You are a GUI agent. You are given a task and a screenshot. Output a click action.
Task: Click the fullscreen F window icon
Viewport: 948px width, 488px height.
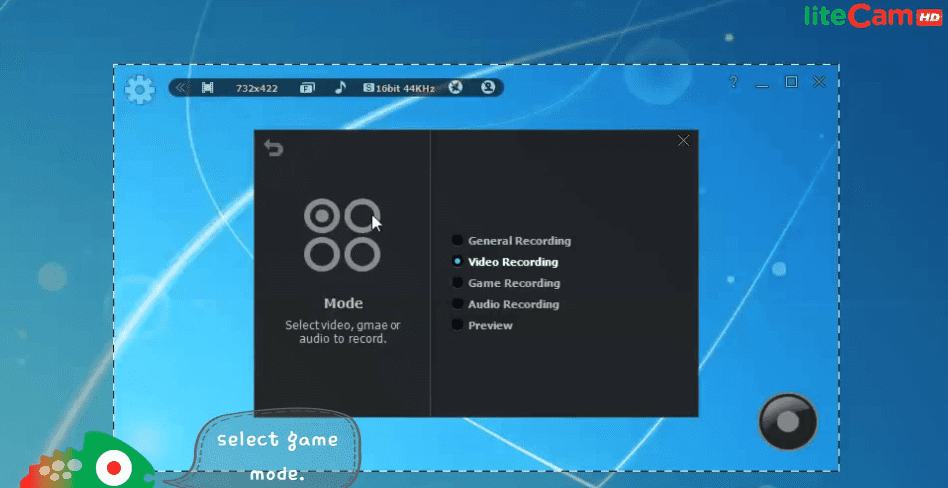click(x=307, y=88)
